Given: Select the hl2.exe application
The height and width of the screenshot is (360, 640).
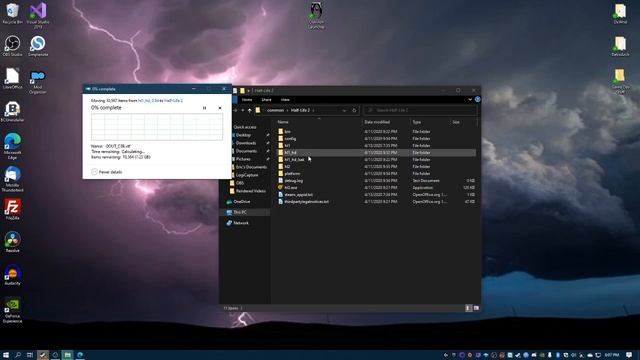Looking at the screenshot, I should pos(291,188).
